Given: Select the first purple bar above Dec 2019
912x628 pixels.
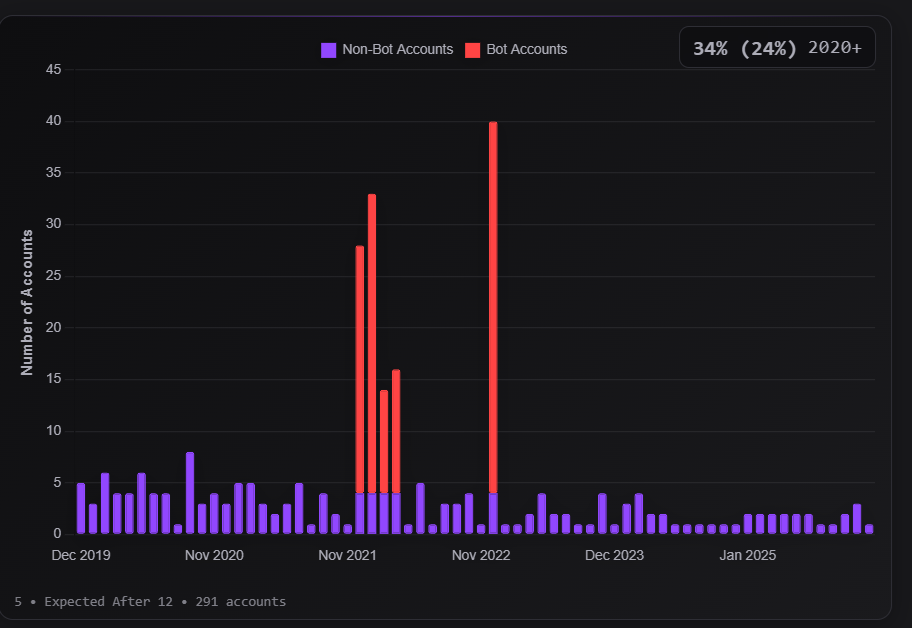Looking at the screenshot, I should coord(81,508).
